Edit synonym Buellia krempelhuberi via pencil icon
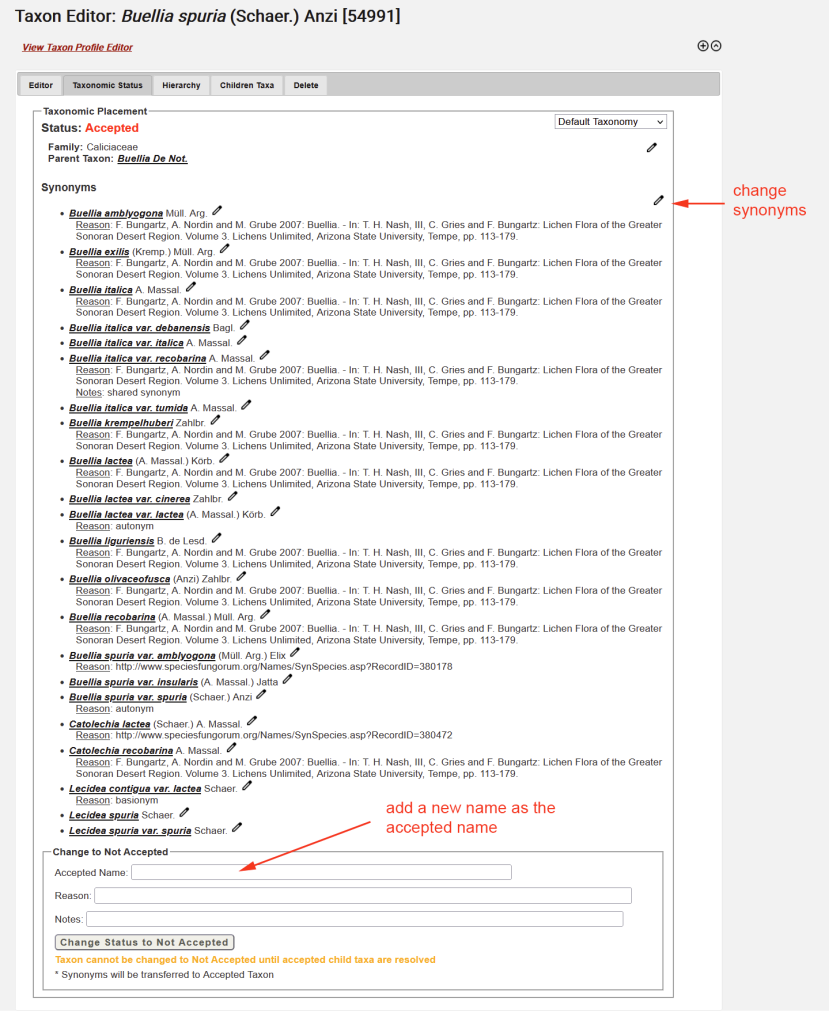Viewport: 829px width, 1024px height. point(215,421)
